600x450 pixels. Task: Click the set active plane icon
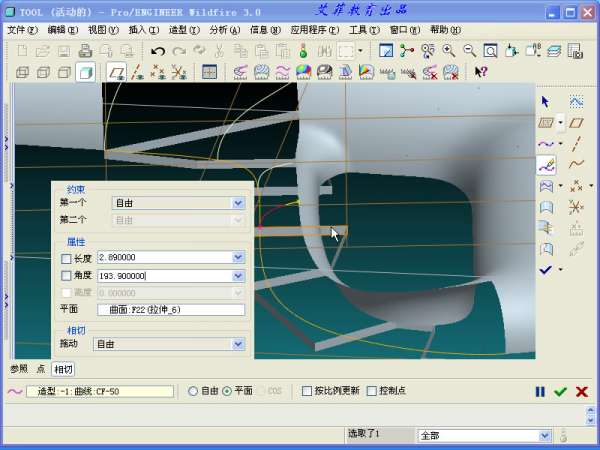(x=546, y=123)
